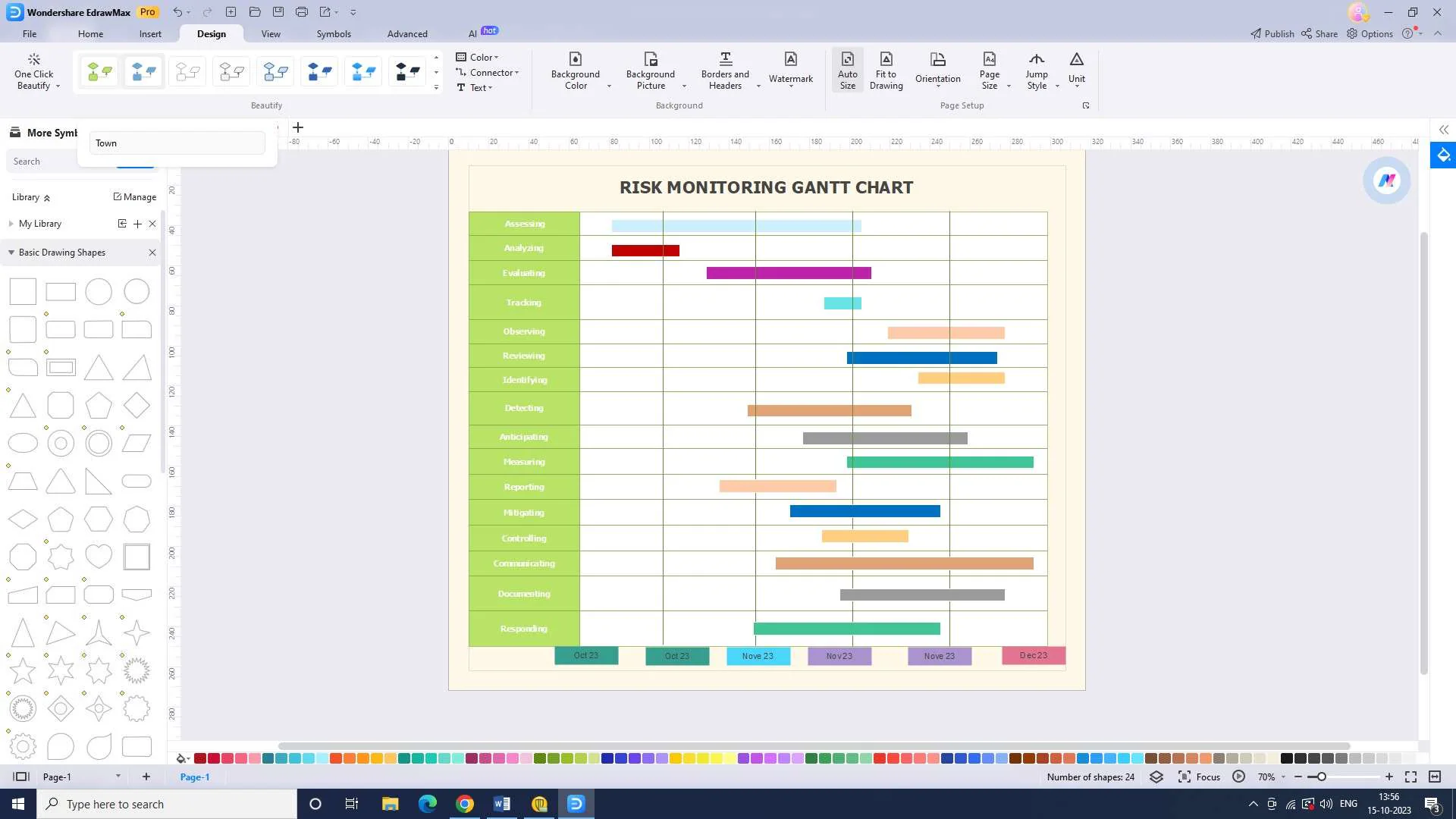Open the Advanced ribbon tab

tap(407, 34)
